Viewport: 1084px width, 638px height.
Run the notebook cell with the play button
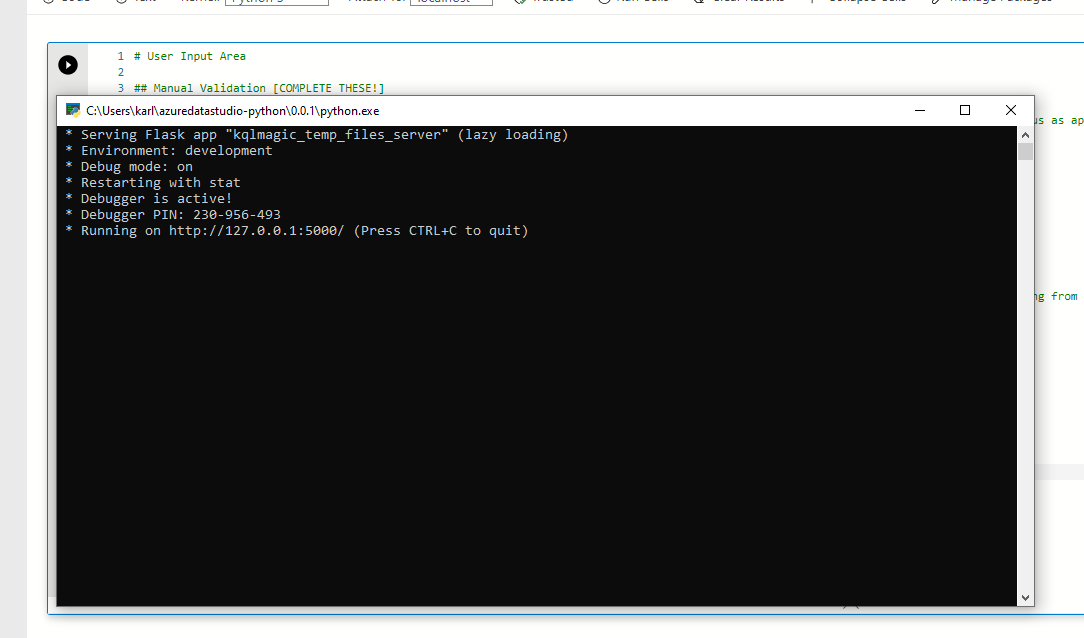tap(68, 64)
